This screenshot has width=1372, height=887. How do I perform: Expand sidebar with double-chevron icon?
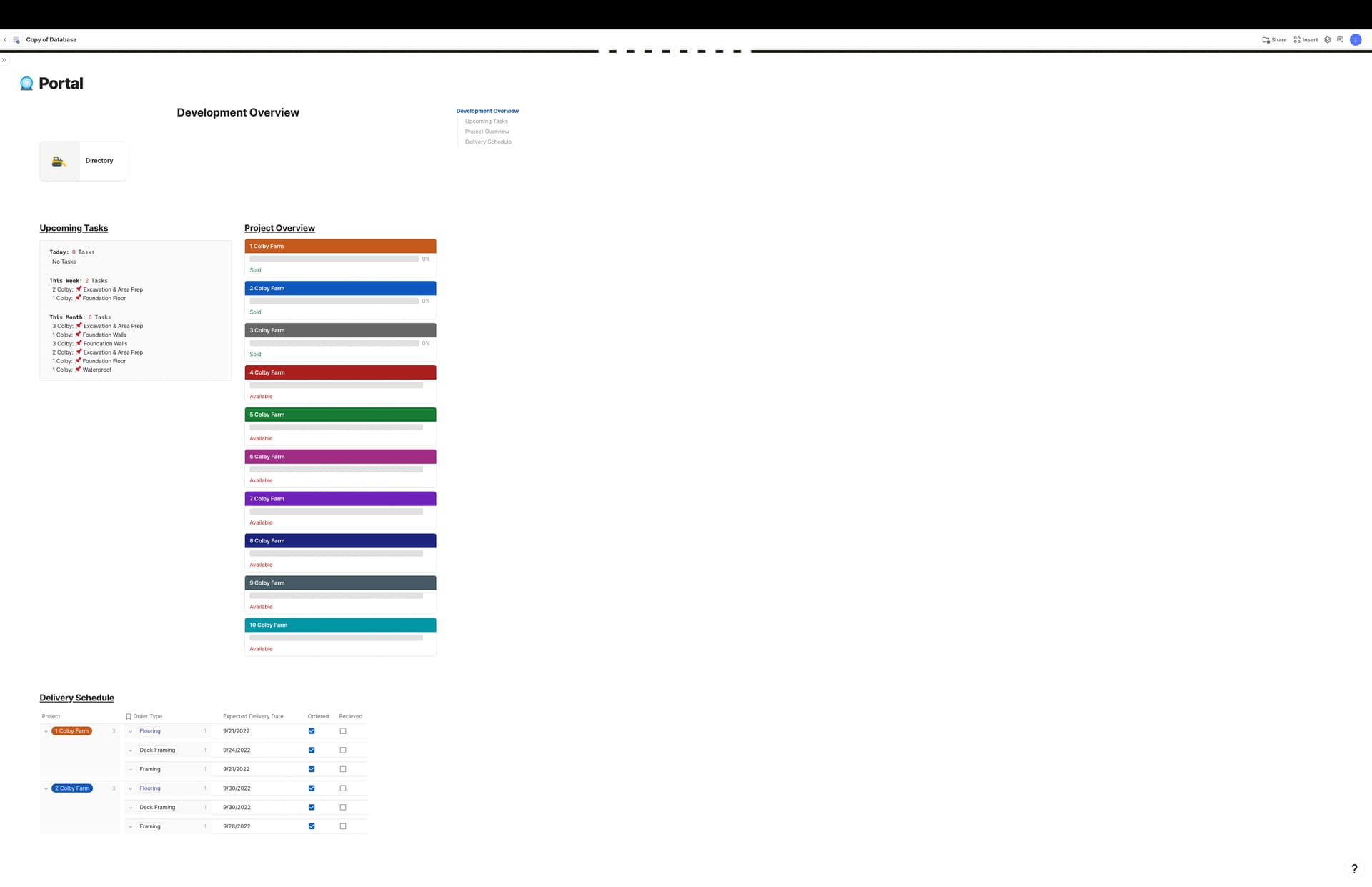(4, 60)
